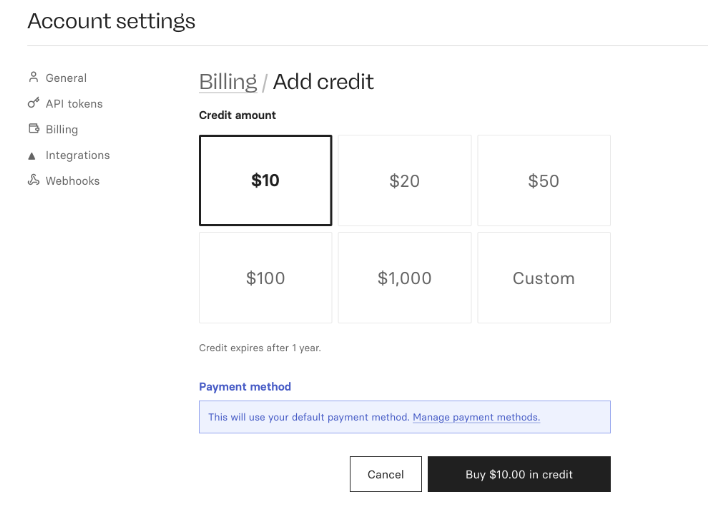Open Manage payment methods link

click(476, 417)
